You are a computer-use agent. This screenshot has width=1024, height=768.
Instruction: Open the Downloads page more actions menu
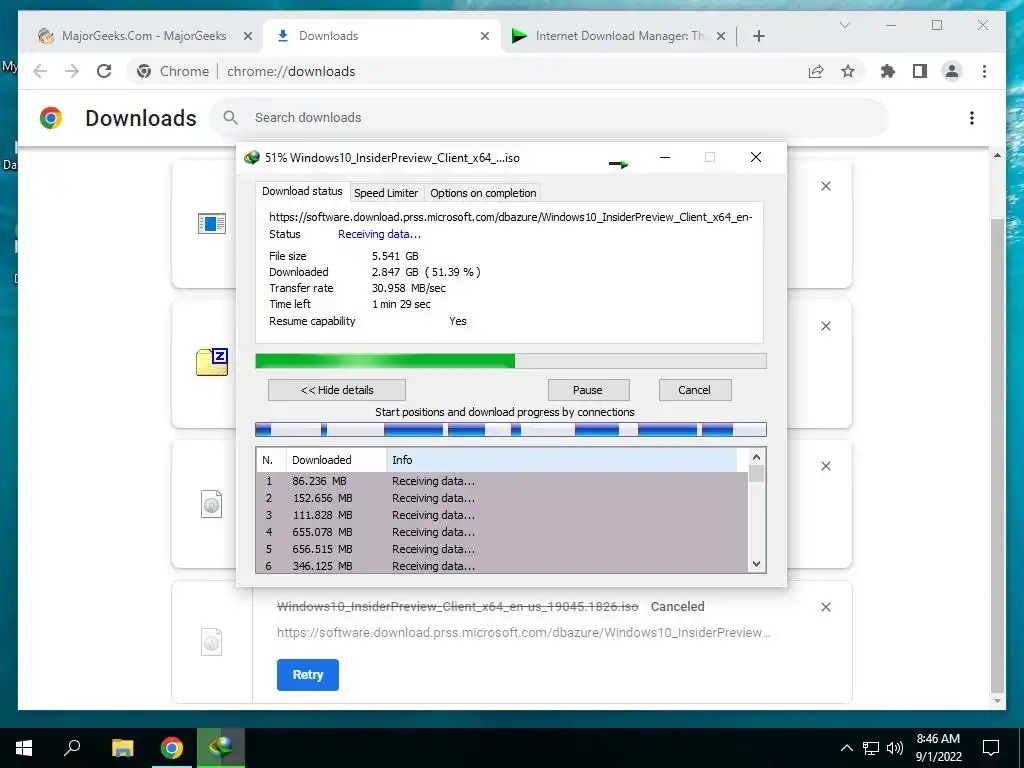coord(972,118)
